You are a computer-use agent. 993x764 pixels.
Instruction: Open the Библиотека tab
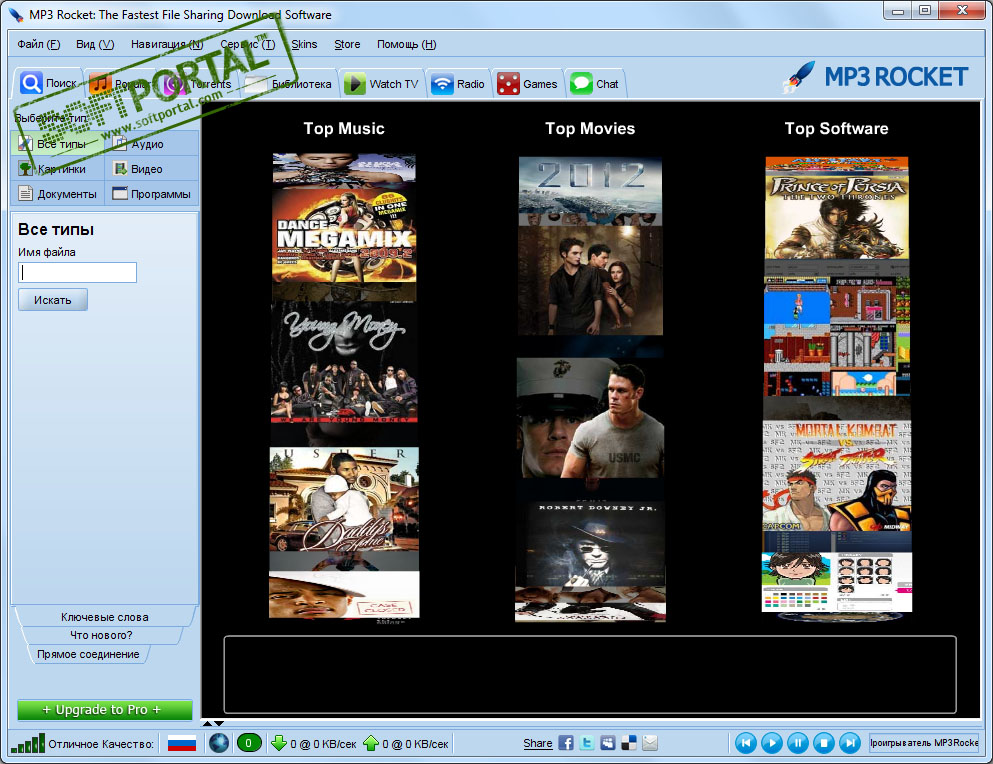coord(289,84)
